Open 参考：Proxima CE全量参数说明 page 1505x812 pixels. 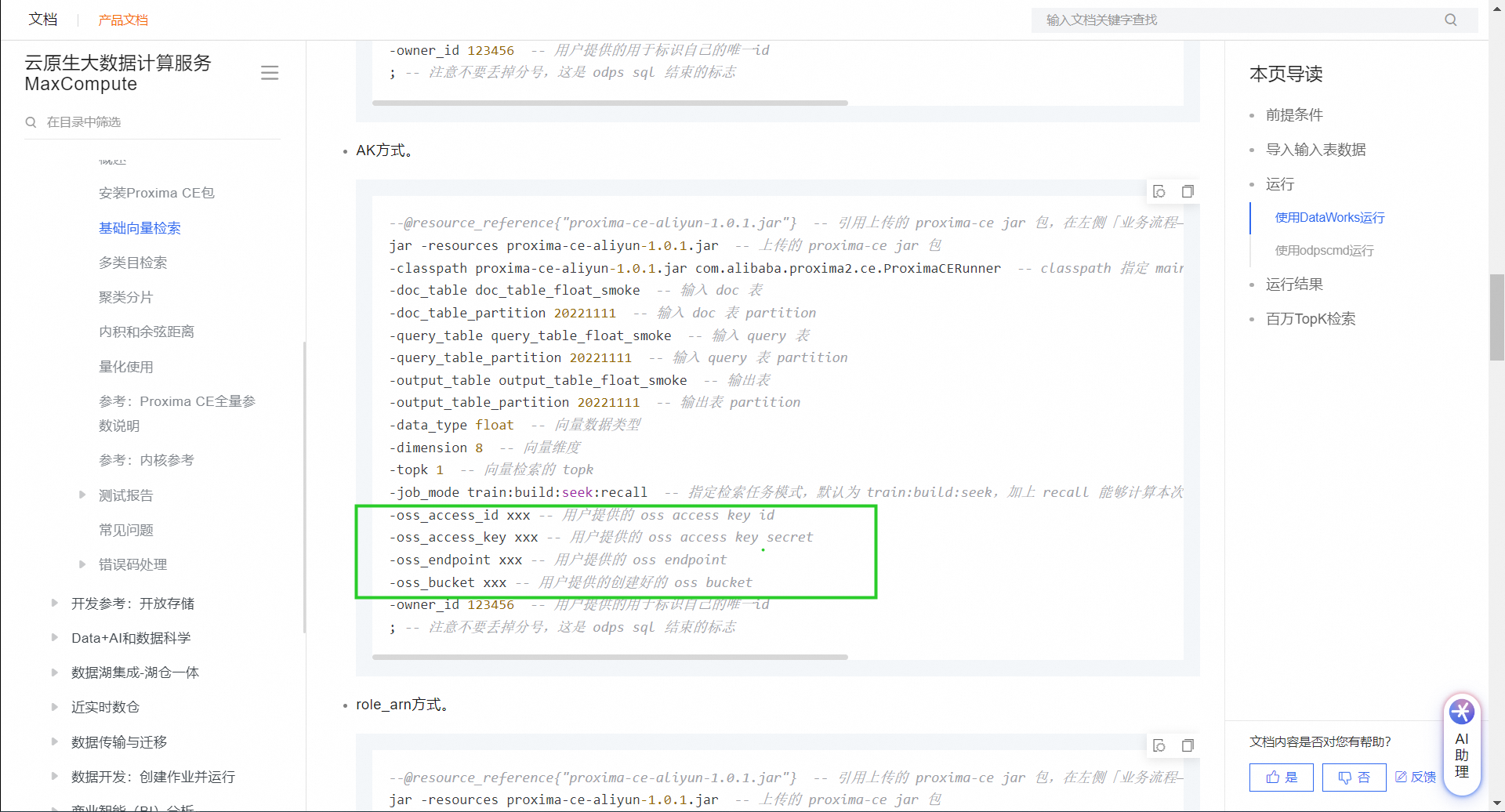(178, 413)
